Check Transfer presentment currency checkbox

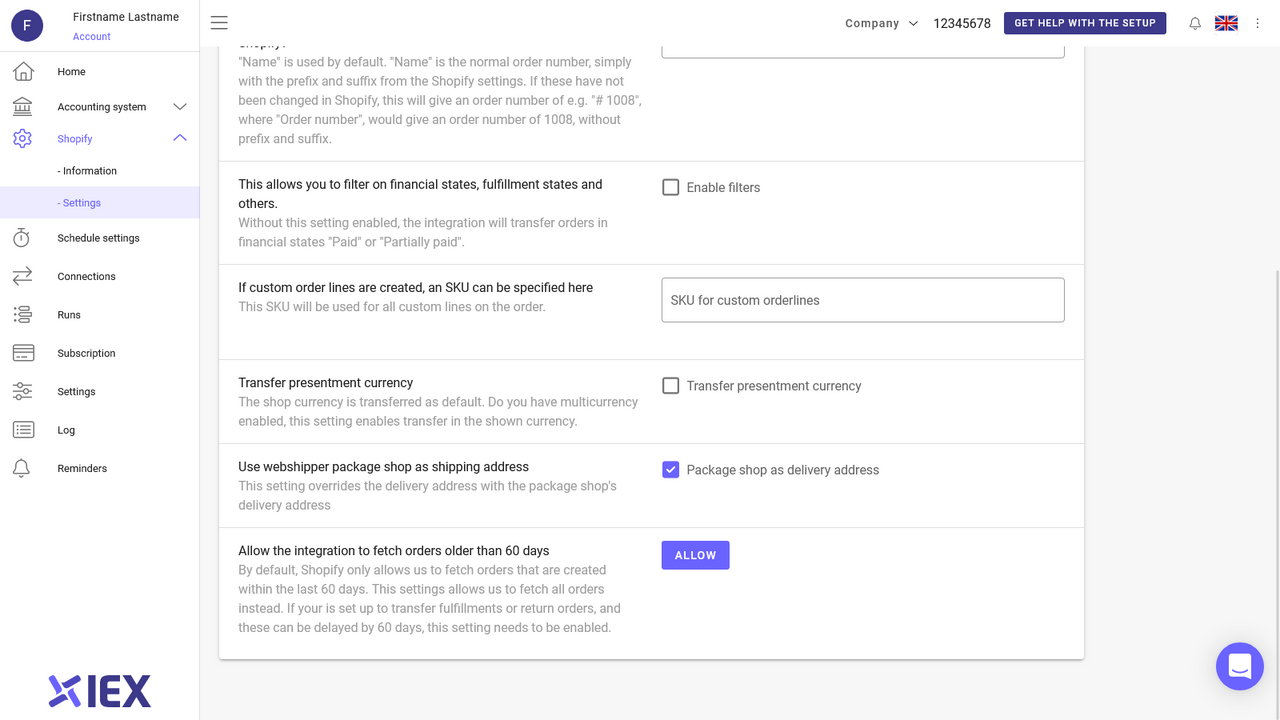pos(671,385)
